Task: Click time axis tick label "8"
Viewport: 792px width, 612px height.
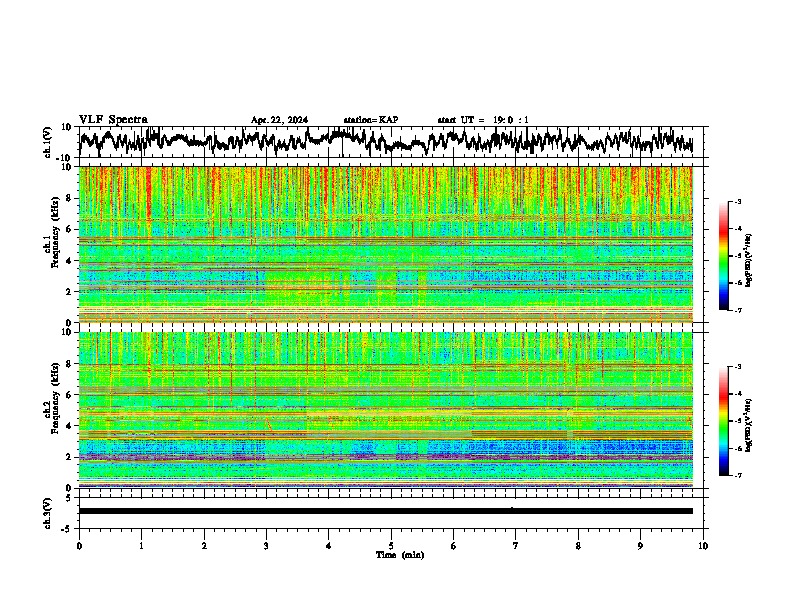Action: (x=578, y=546)
